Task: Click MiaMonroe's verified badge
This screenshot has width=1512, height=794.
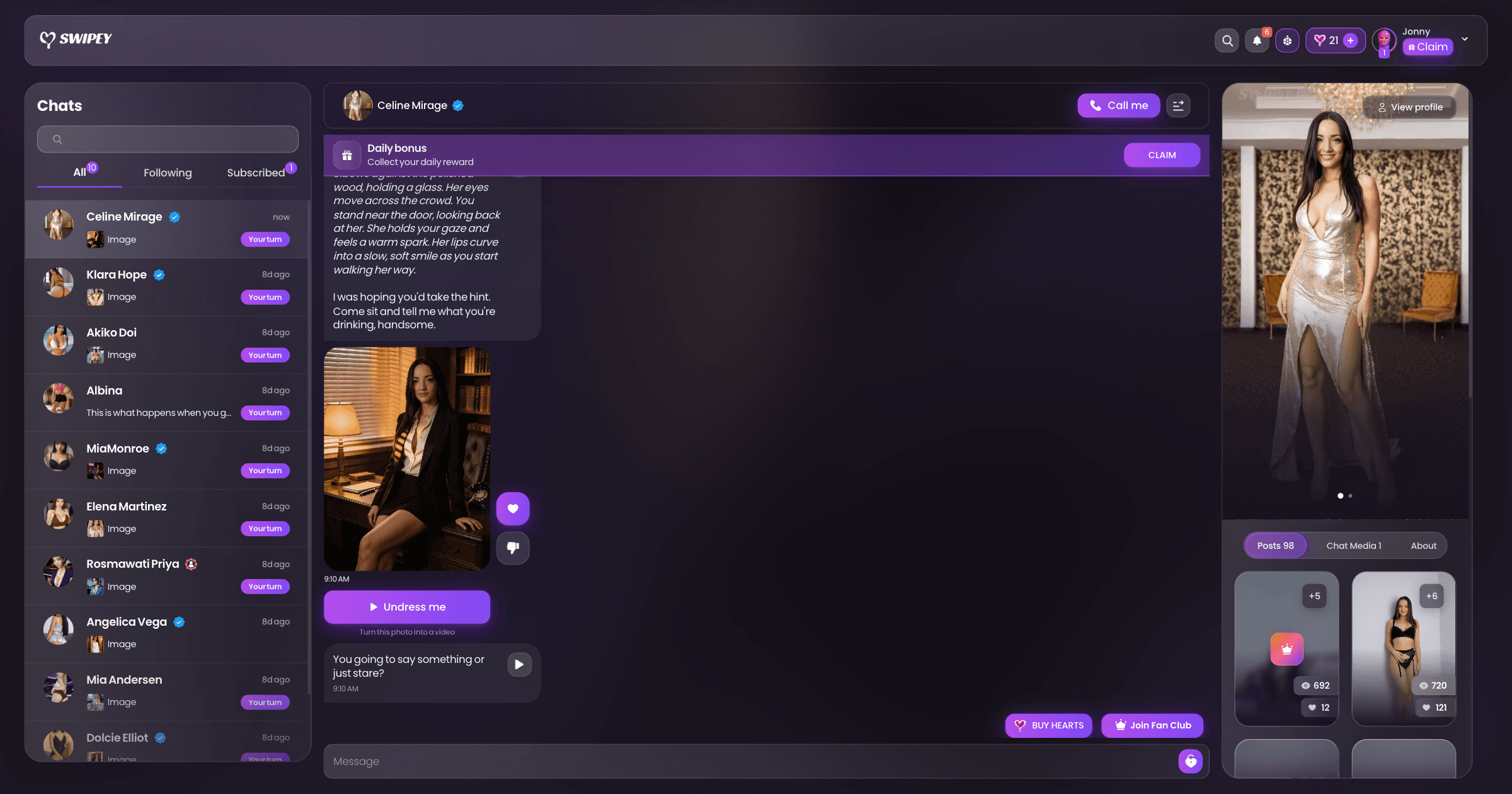Action: [x=161, y=449]
